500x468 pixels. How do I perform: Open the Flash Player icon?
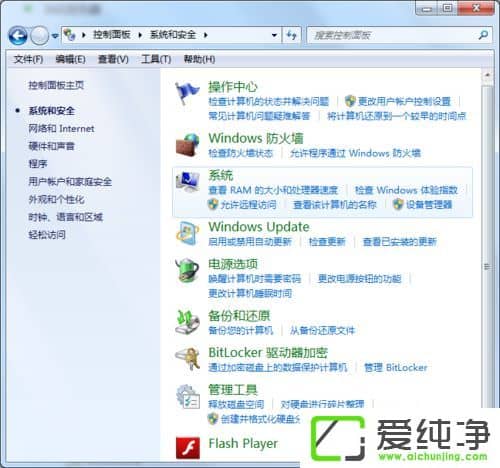point(188,448)
